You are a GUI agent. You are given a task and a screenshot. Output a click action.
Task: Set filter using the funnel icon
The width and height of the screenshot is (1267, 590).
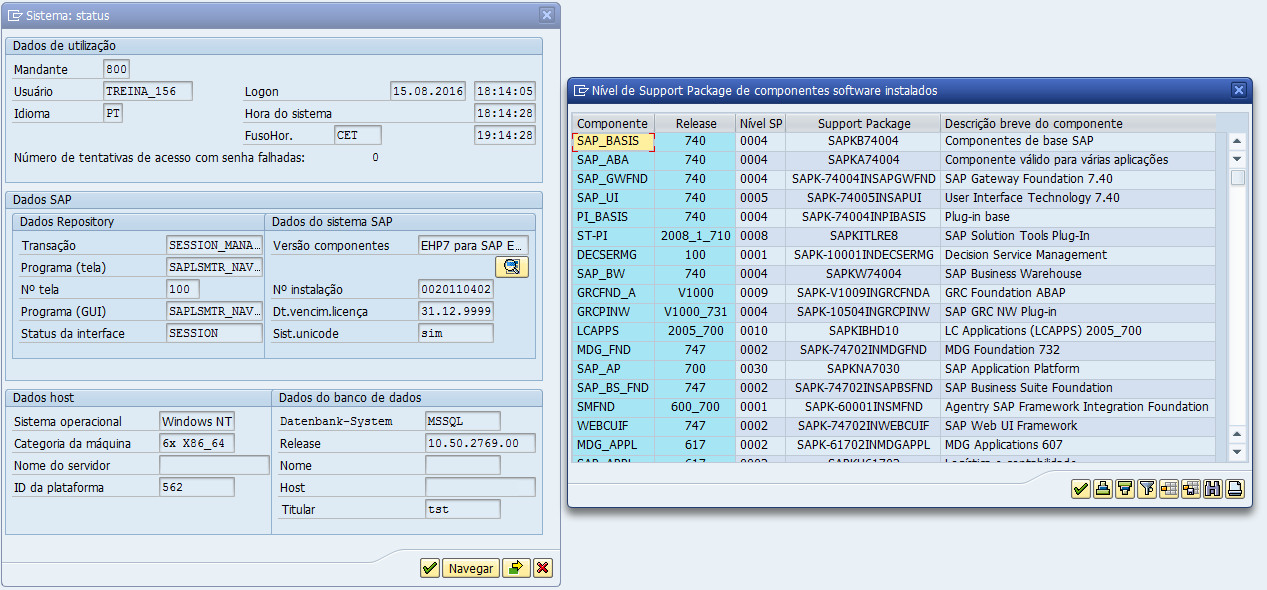(x=1147, y=489)
